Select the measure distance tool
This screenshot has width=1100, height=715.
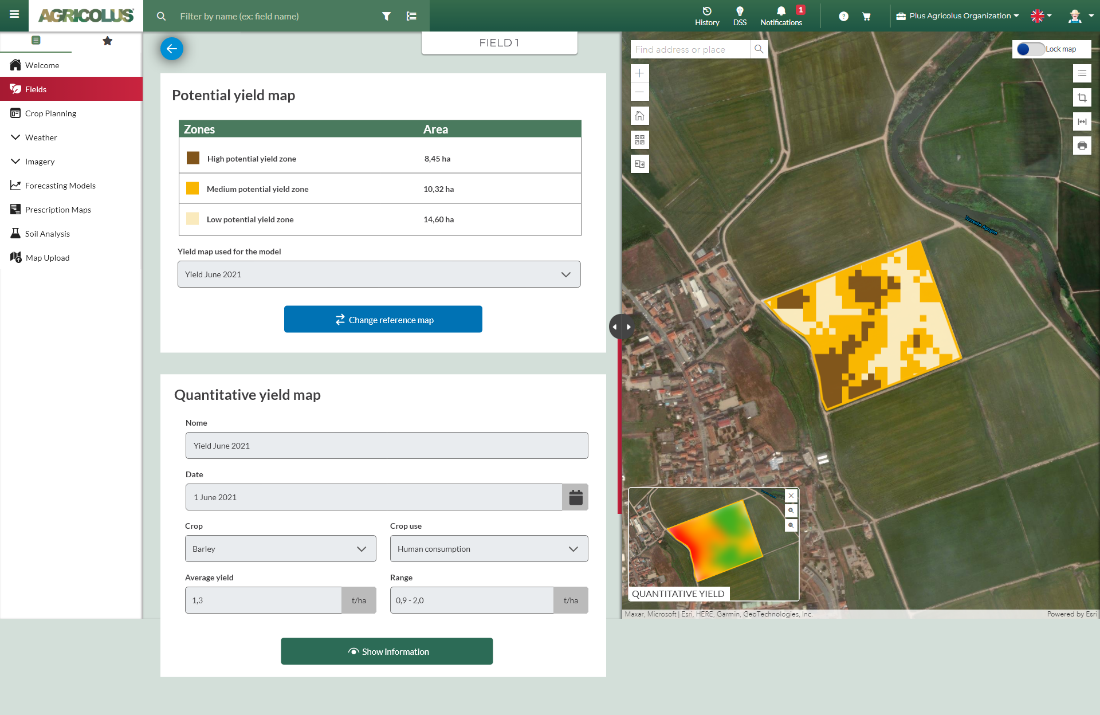pyautogui.click(x=1082, y=121)
